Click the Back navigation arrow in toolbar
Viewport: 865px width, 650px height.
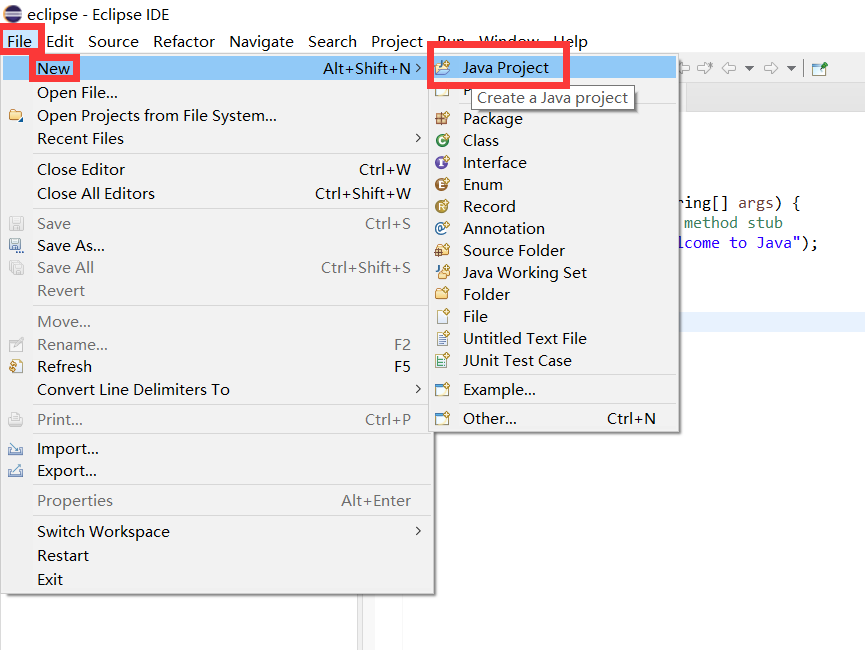coord(729,68)
